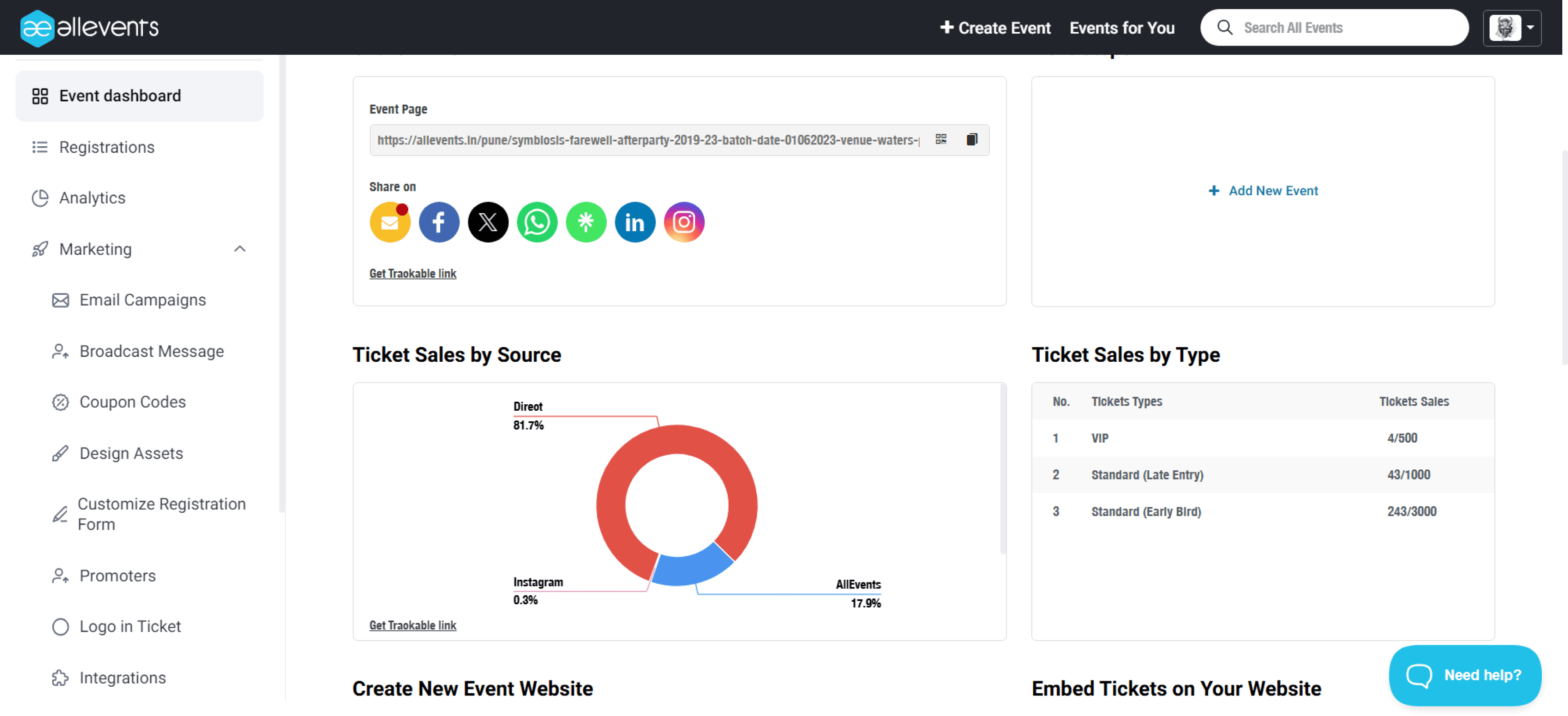Open Coupon Codes in sidebar
1568x716 pixels.
[132, 402]
